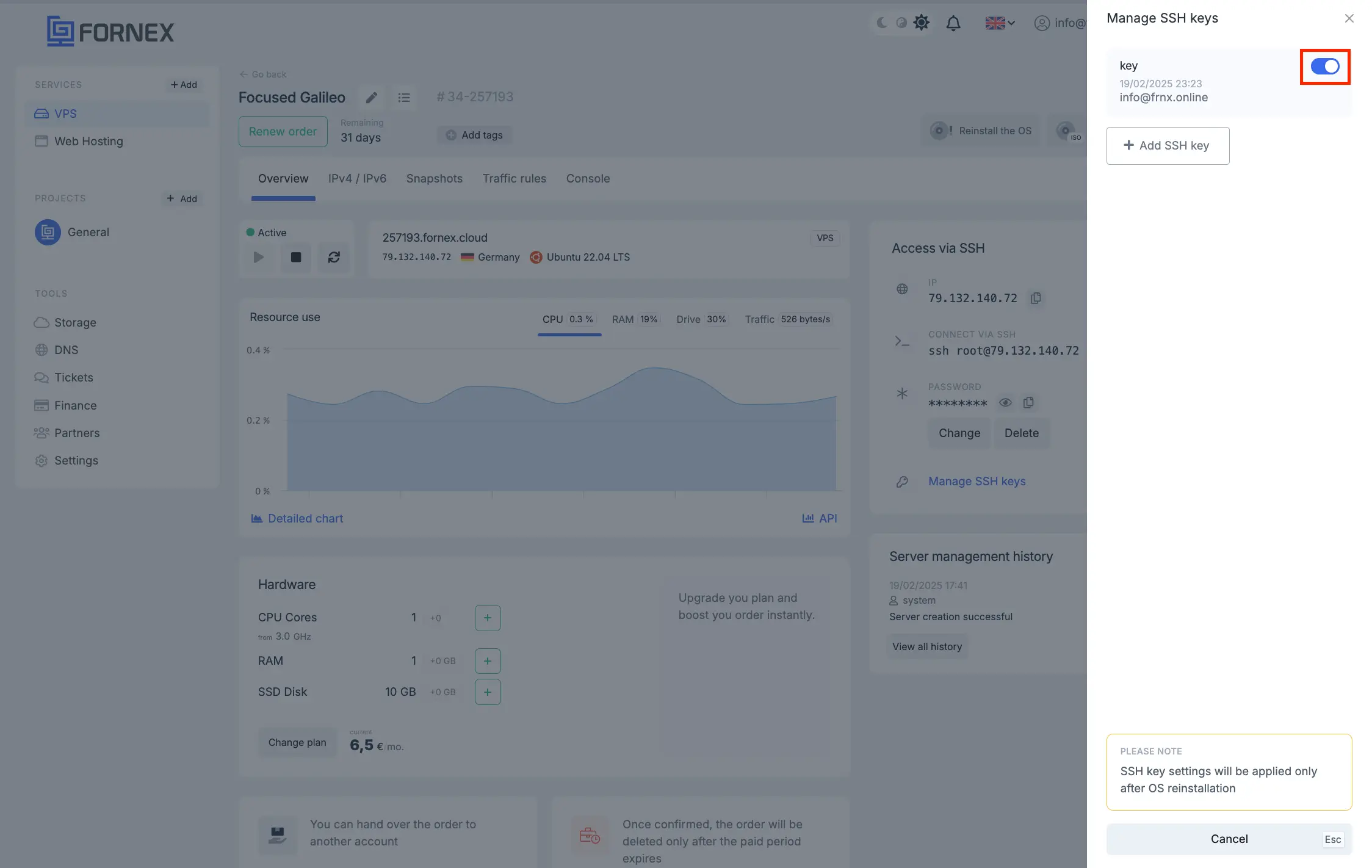This screenshot has height=868, width=1372.
Task: Start the server with play button
Action: click(258, 257)
